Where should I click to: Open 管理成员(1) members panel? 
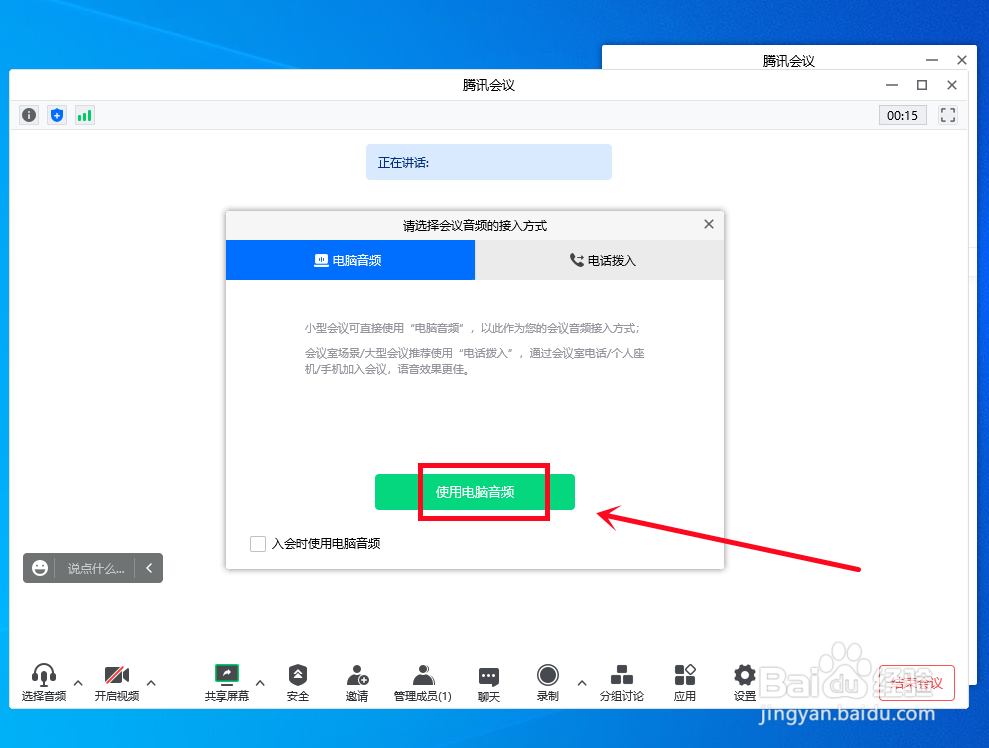pos(423,682)
